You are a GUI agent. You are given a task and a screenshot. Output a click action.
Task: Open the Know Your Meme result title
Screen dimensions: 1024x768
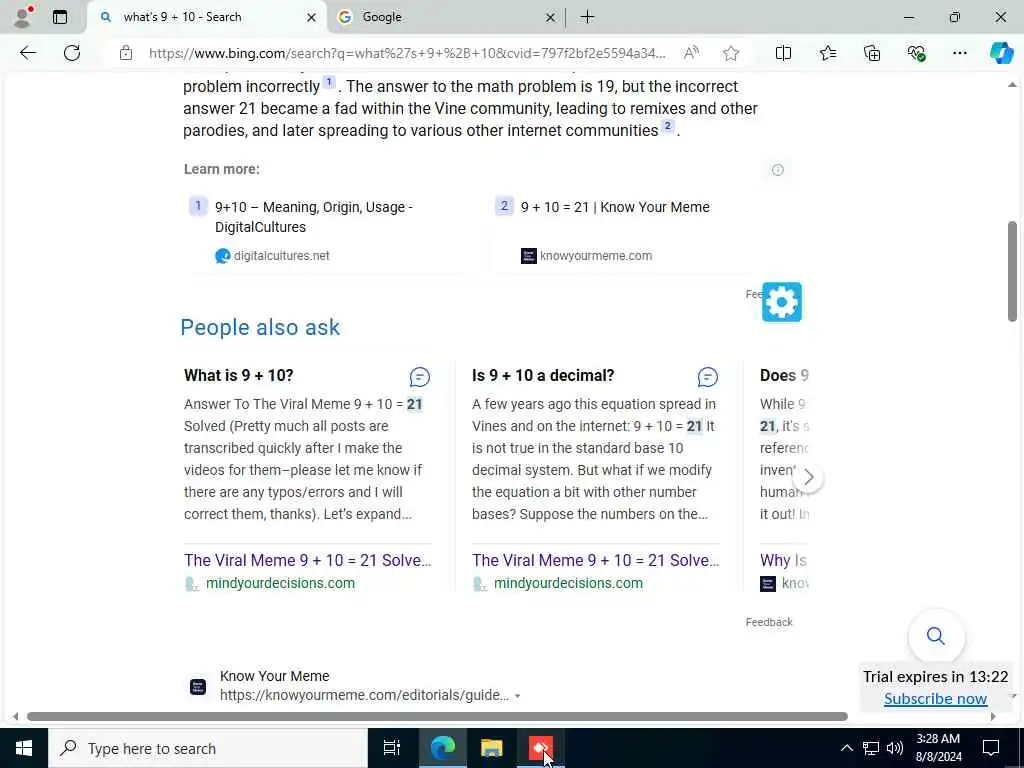pyautogui.click(x=274, y=676)
